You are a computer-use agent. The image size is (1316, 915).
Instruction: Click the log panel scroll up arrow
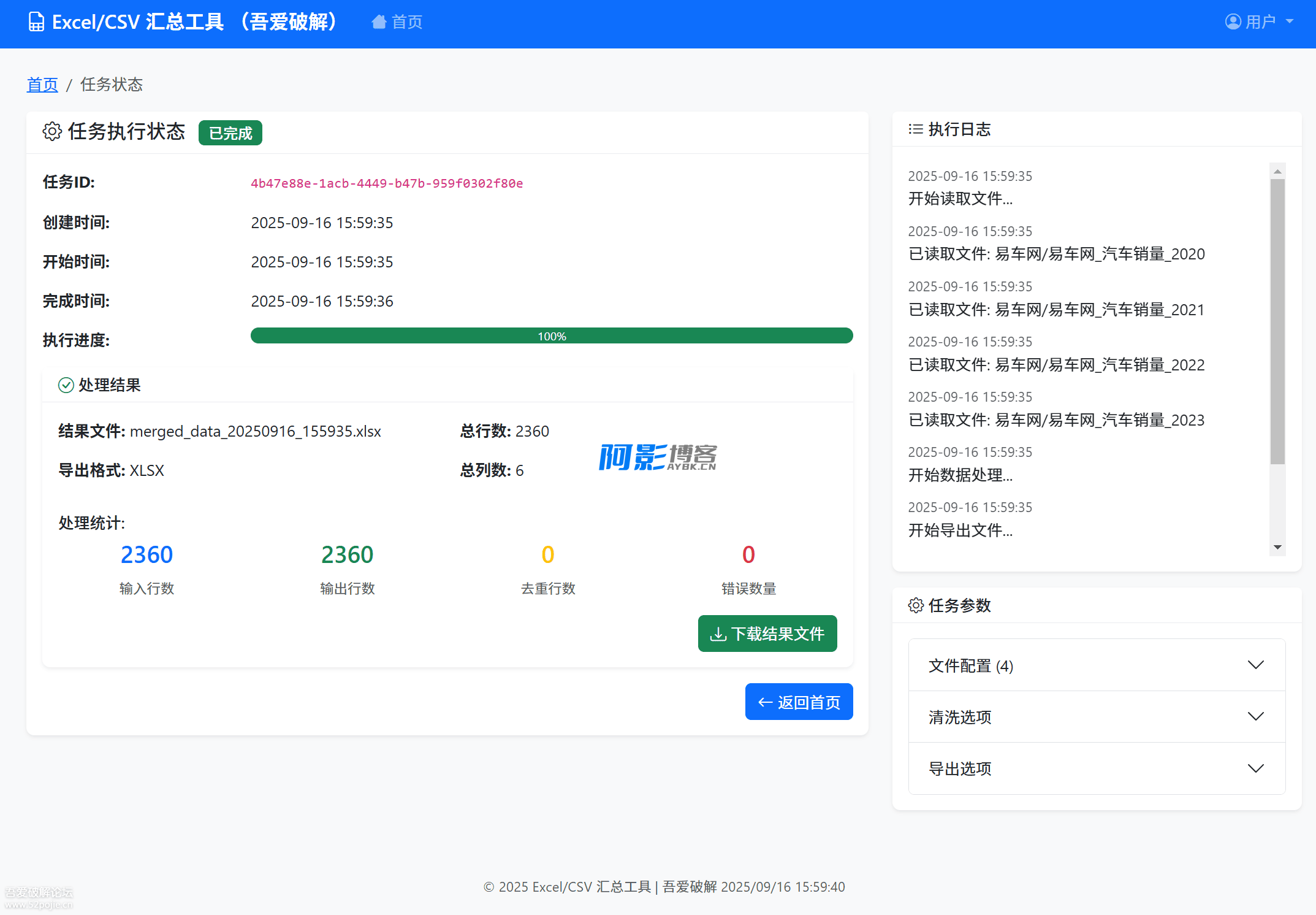[1277, 172]
